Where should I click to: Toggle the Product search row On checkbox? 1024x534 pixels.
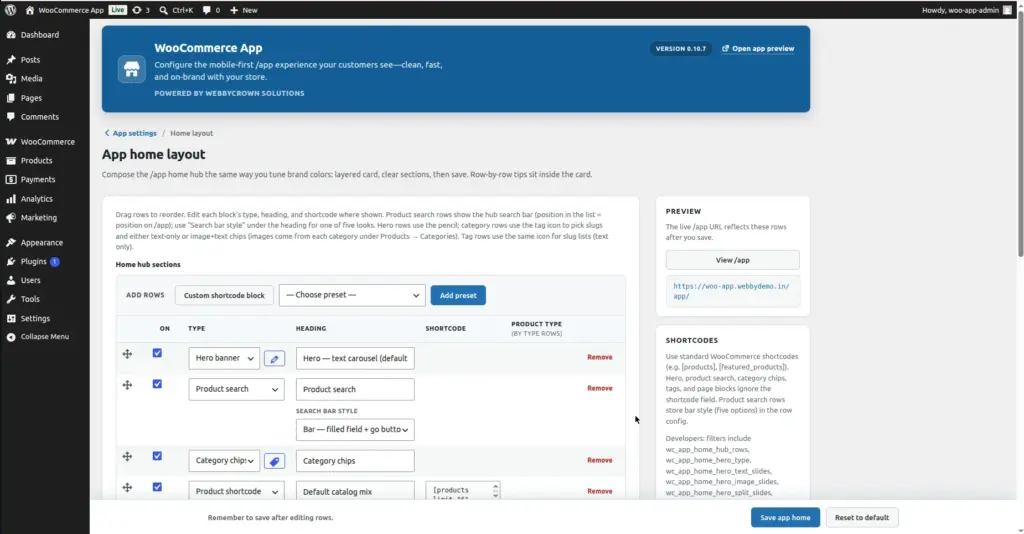pyautogui.click(x=157, y=385)
